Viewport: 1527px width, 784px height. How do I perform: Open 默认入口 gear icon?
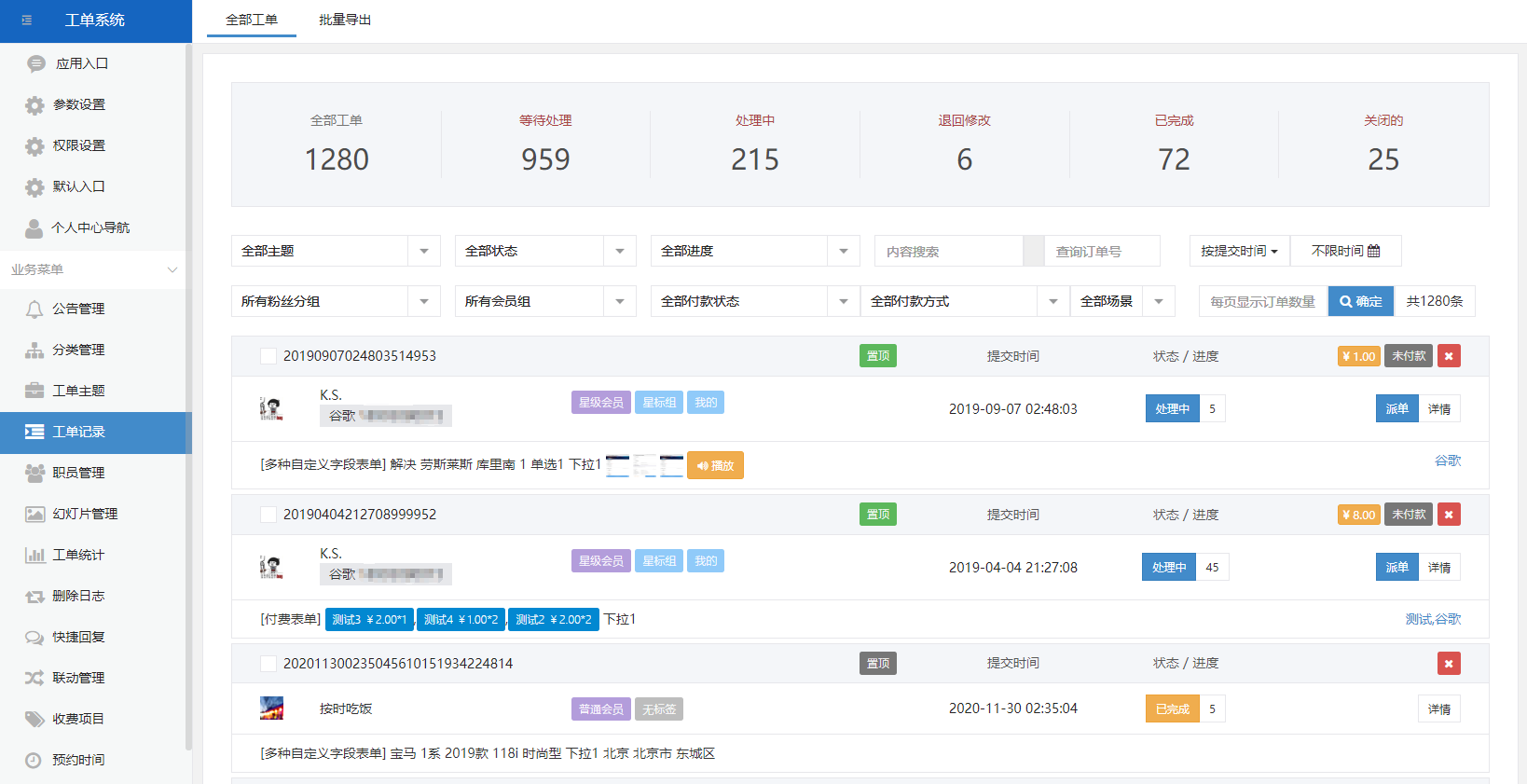tap(34, 186)
